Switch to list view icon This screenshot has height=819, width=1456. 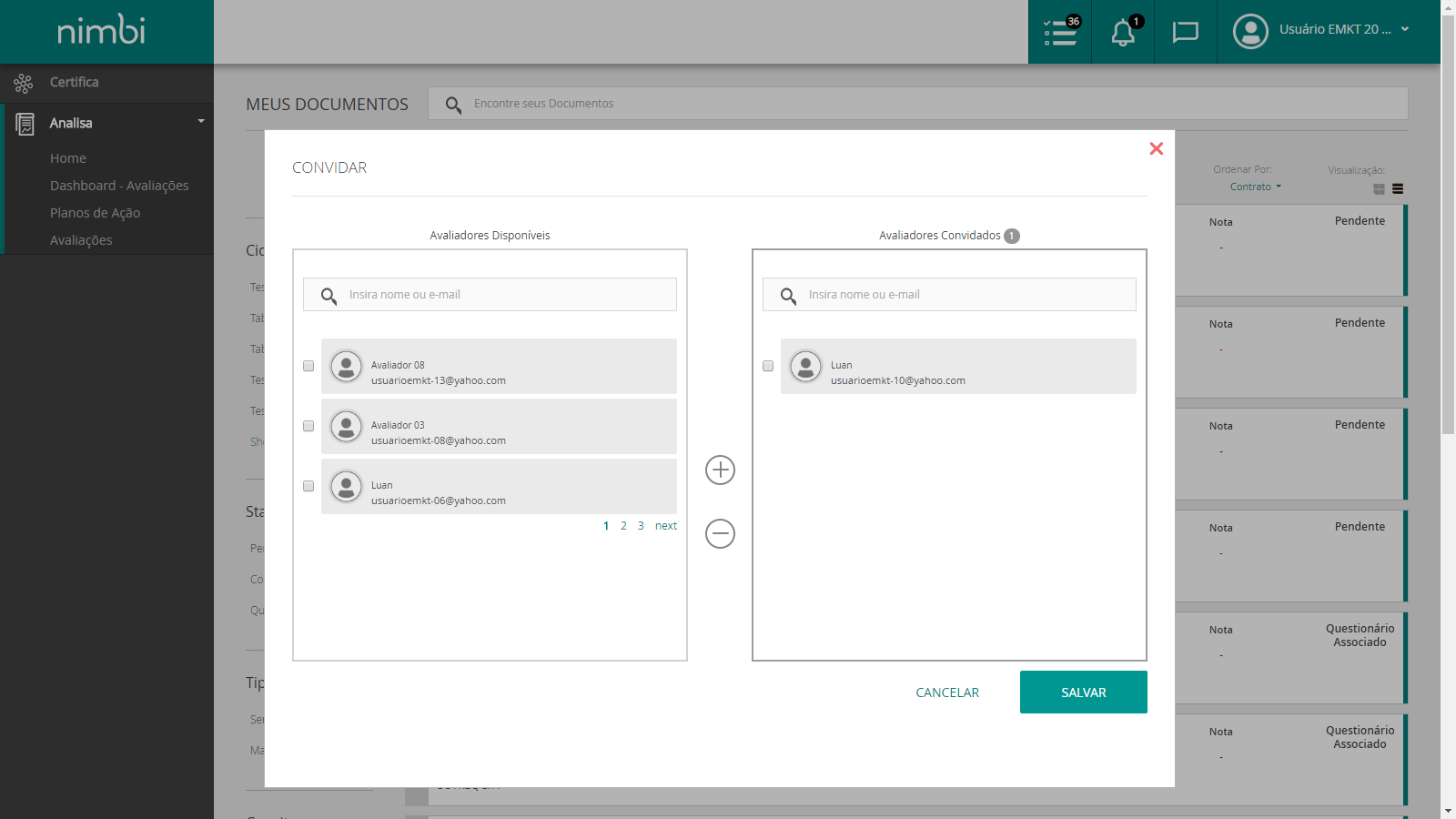[x=1398, y=189]
